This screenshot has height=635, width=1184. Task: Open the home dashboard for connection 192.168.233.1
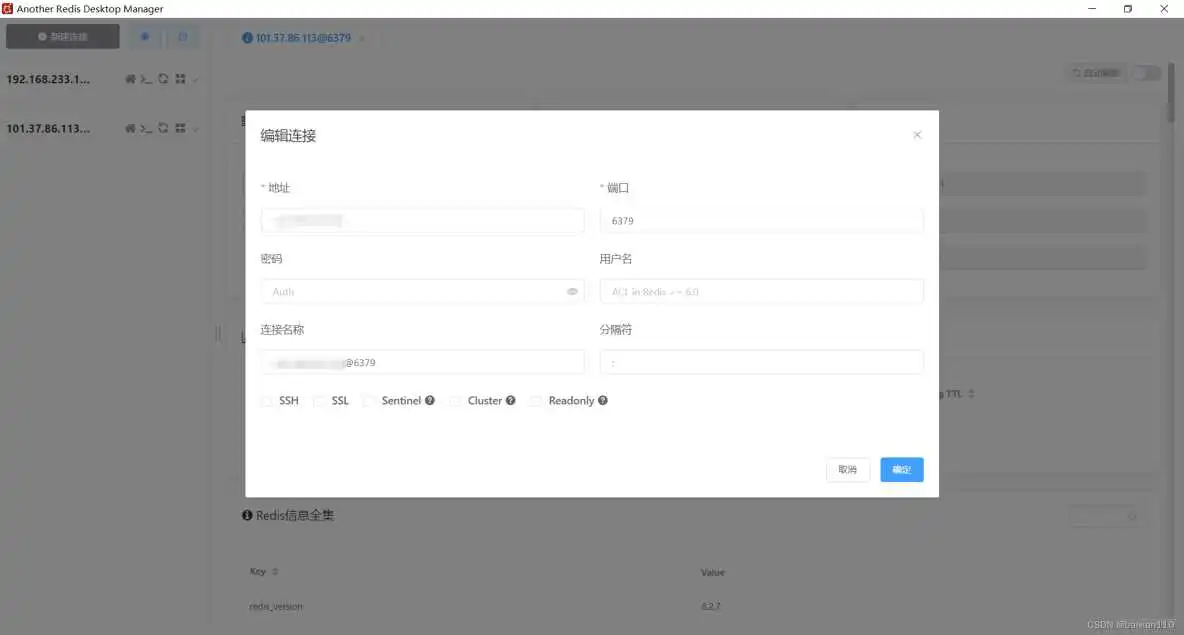pyautogui.click(x=131, y=79)
